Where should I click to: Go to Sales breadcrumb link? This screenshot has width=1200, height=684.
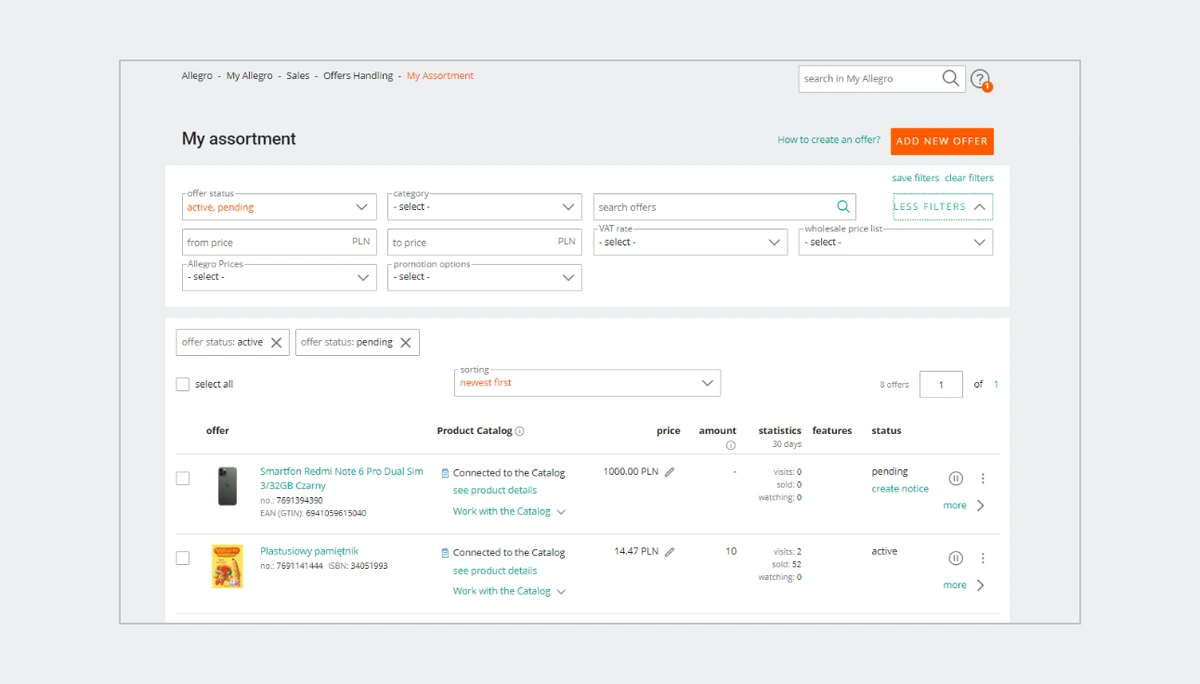(298, 76)
